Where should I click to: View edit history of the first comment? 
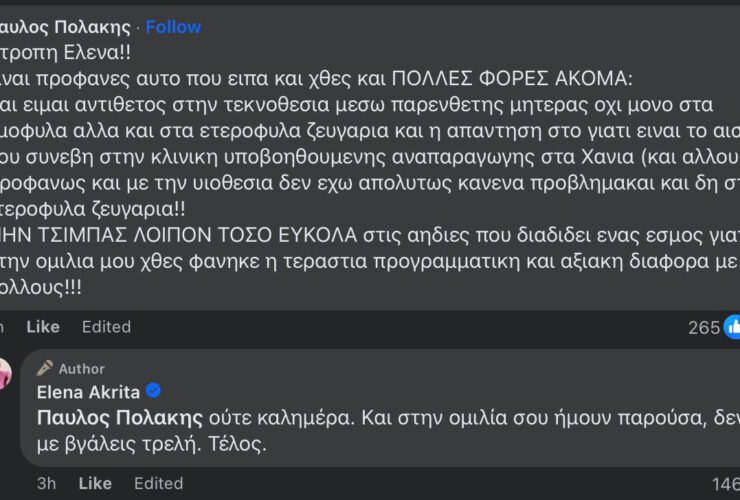(106, 327)
